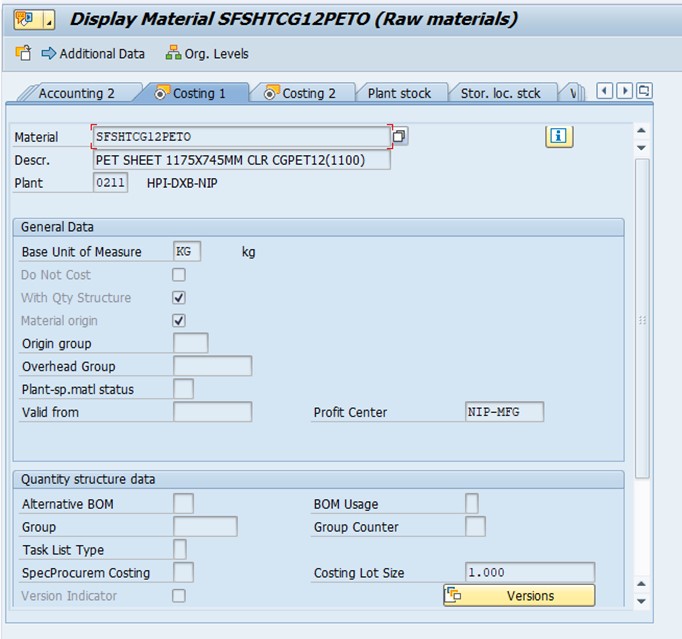The image size is (682, 639).
Task: Uncheck With Qty Structure checkbox
Action: pos(179,298)
